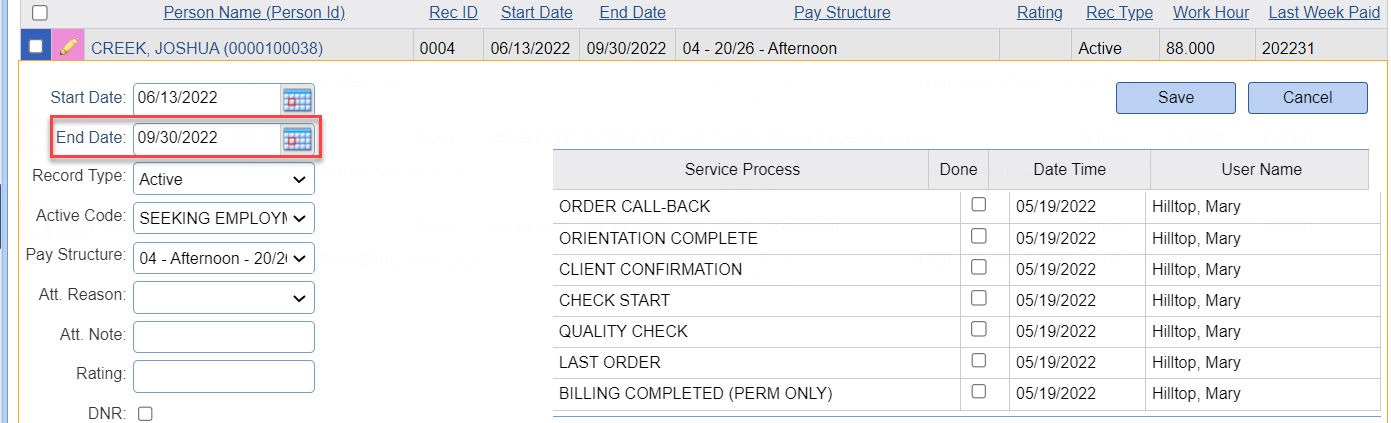This screenshot has height=423, width=1391.
Task: Sort by Person Name column header
Action: (254, 13)
